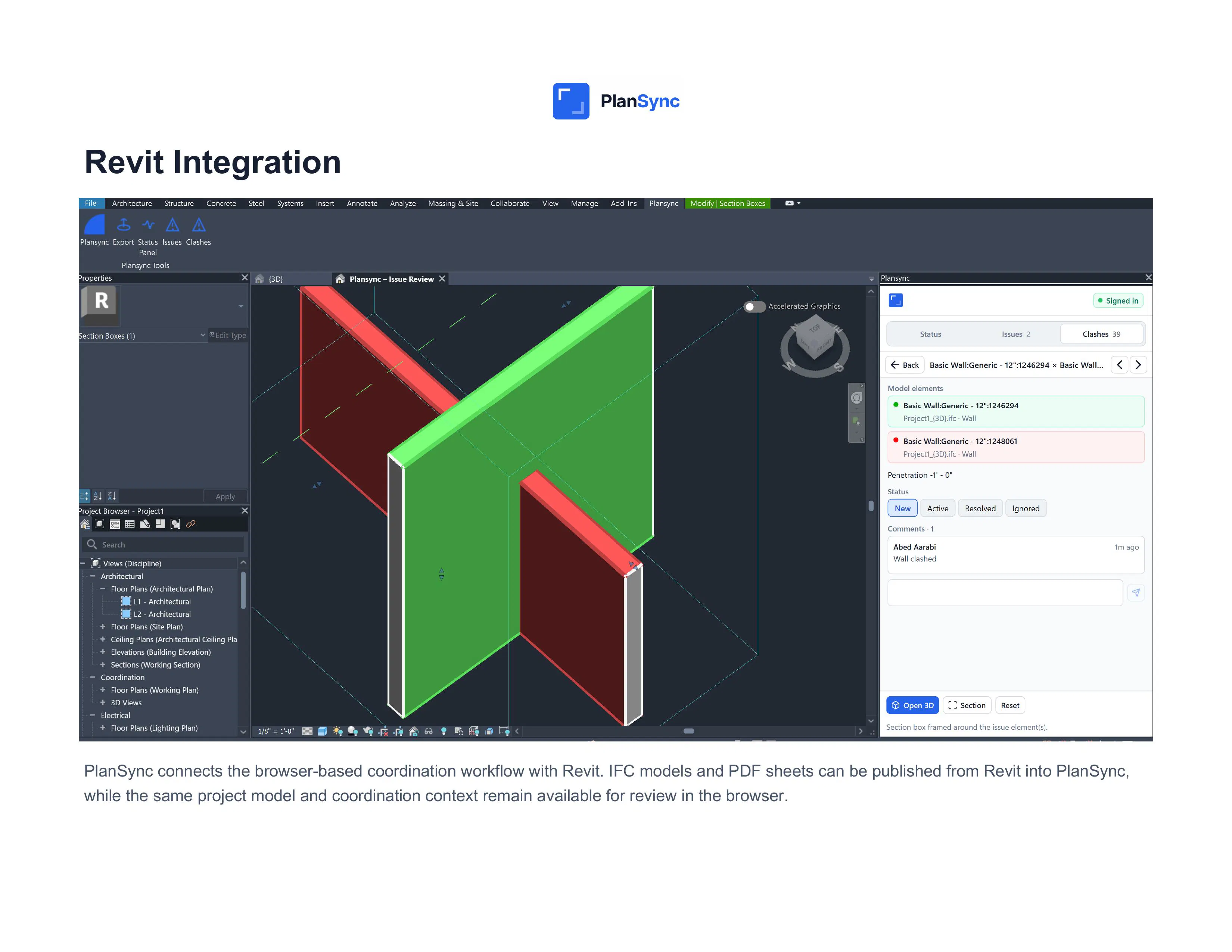The height and width of the screenshot is (952, 1232).
Task: Click the home icon in Project Browser toolbar
Action: 85,524
